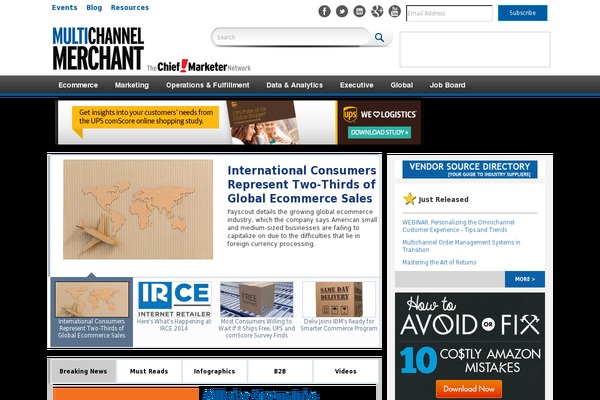Open the Vendor Source Directory banner
The width and height of the screenshot is (600, 400).
coord(470,169)
